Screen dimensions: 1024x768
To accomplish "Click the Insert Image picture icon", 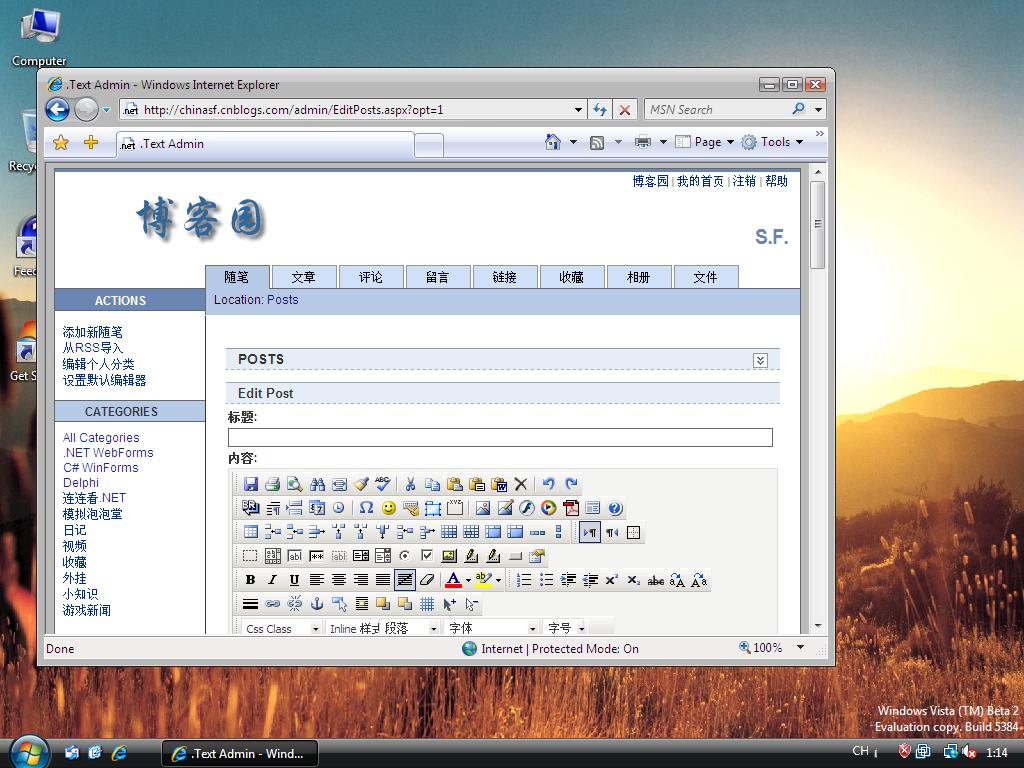I will pos(483,508).
